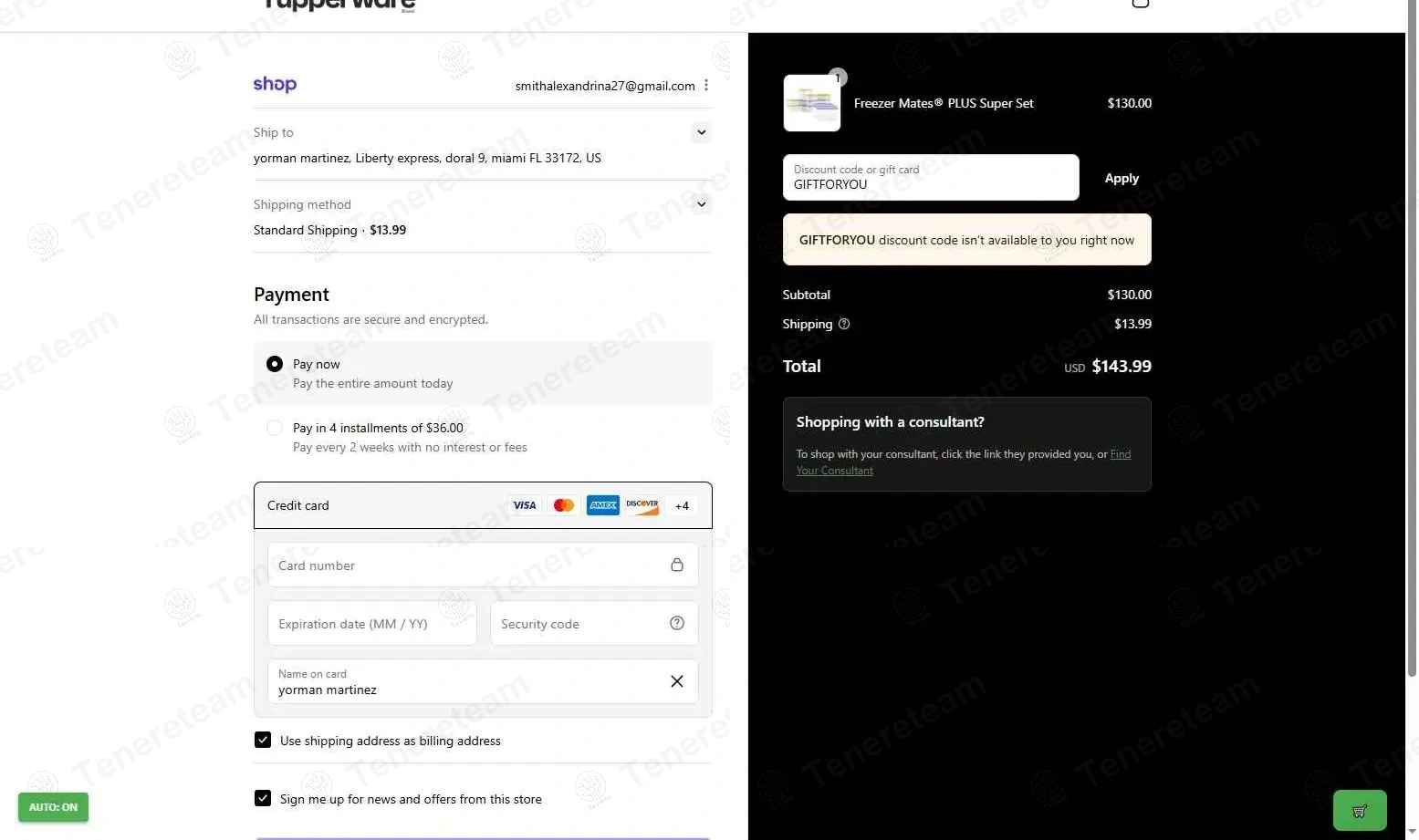The image size is (1419, 840).
Task: Click the Card number input field
Action: [x=470, y=565]
